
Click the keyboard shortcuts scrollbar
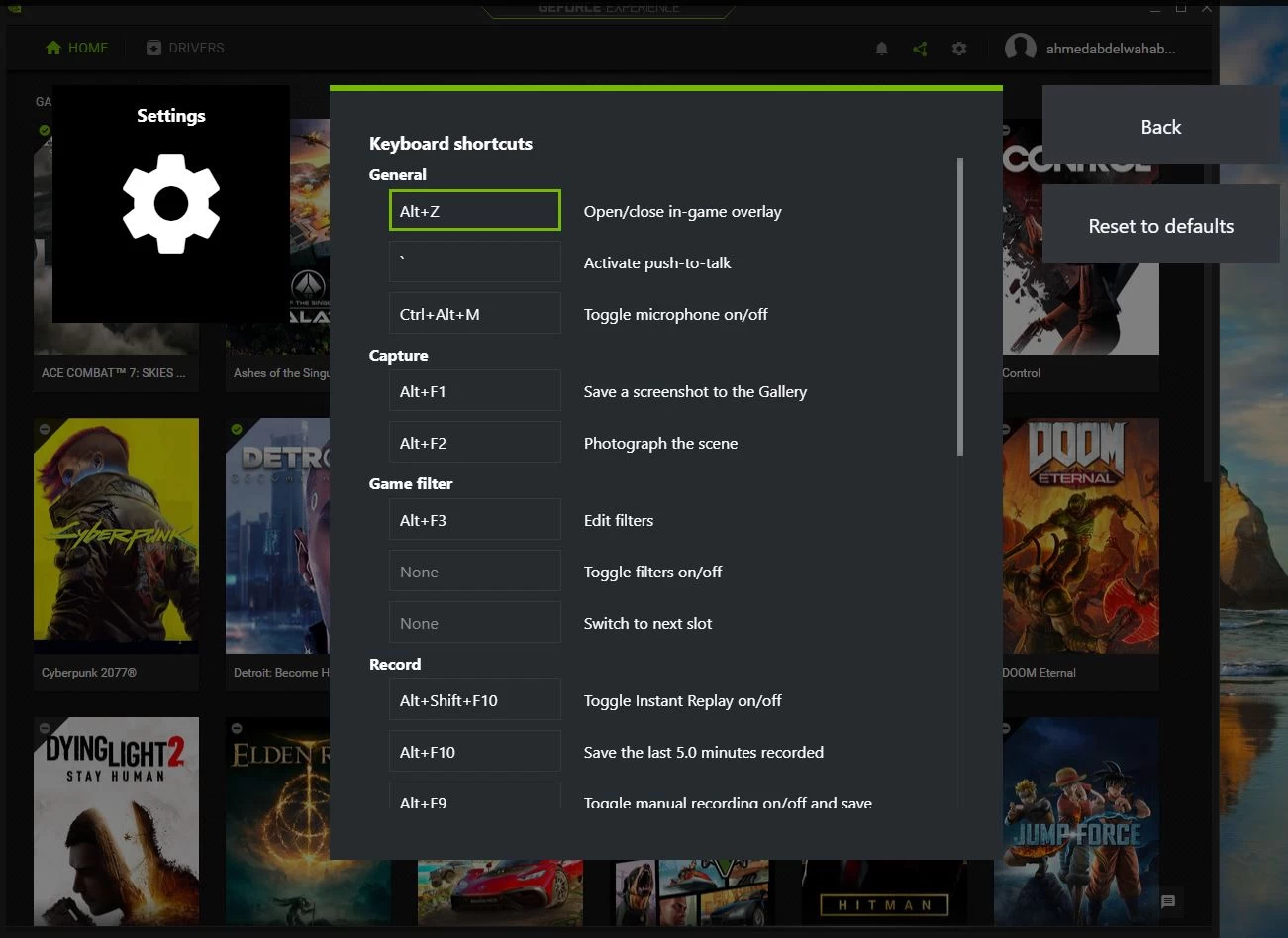(960, 307)
